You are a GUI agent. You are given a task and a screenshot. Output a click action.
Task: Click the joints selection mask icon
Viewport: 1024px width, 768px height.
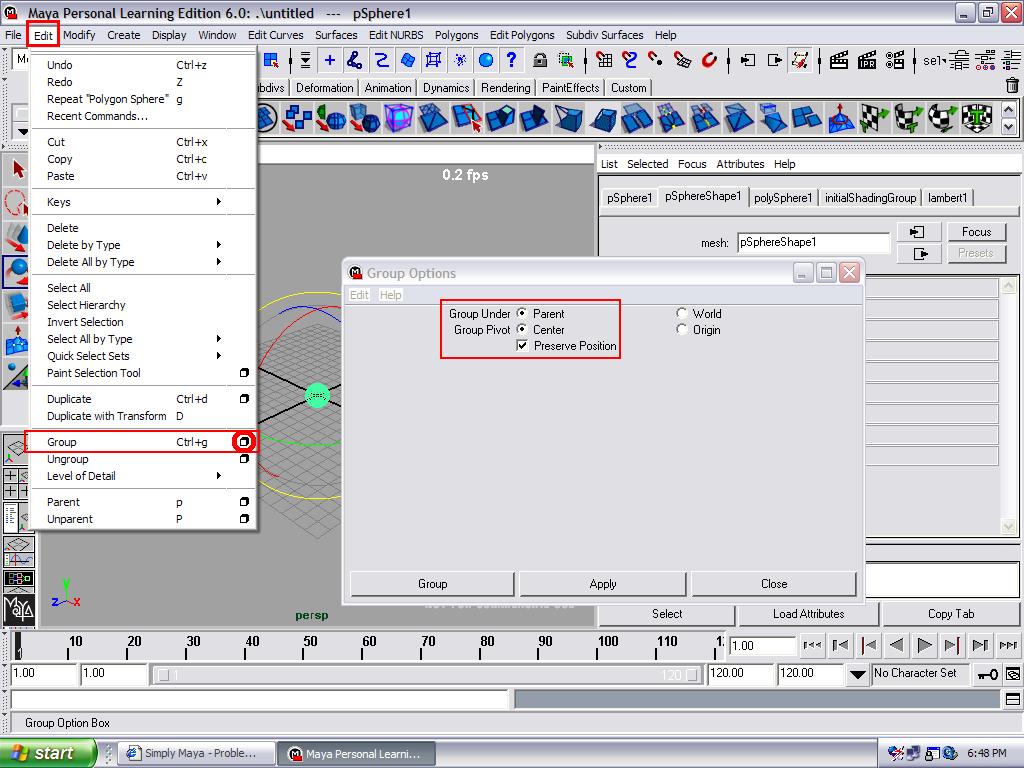coord(355,61)
